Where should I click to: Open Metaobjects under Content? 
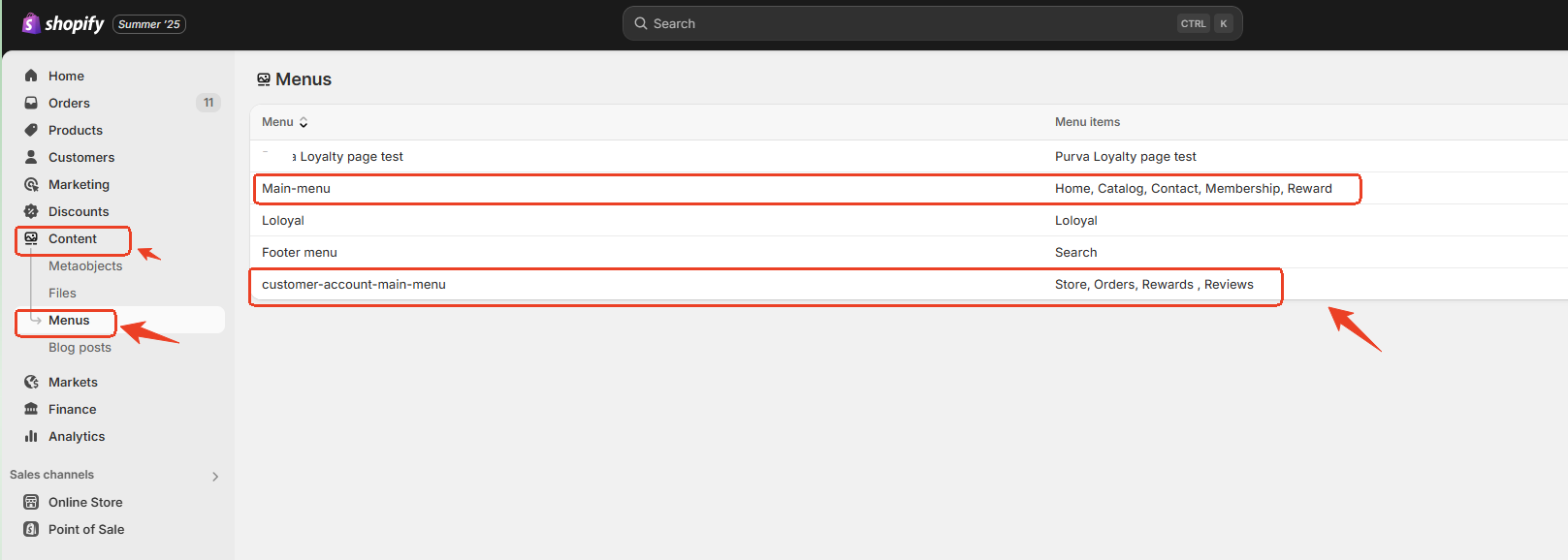pos(85,265)
